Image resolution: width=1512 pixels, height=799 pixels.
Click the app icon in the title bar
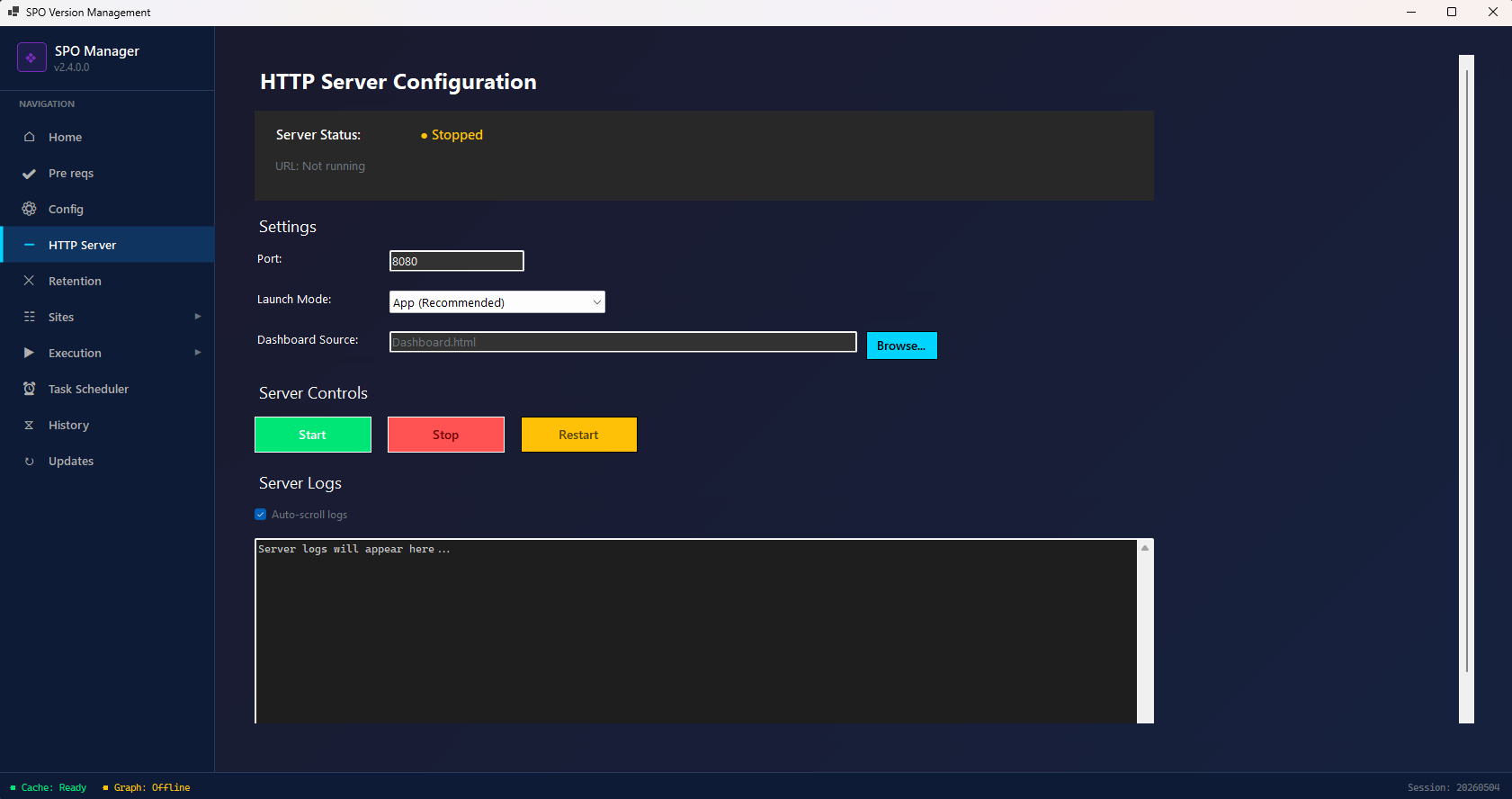tap(13, 12)
